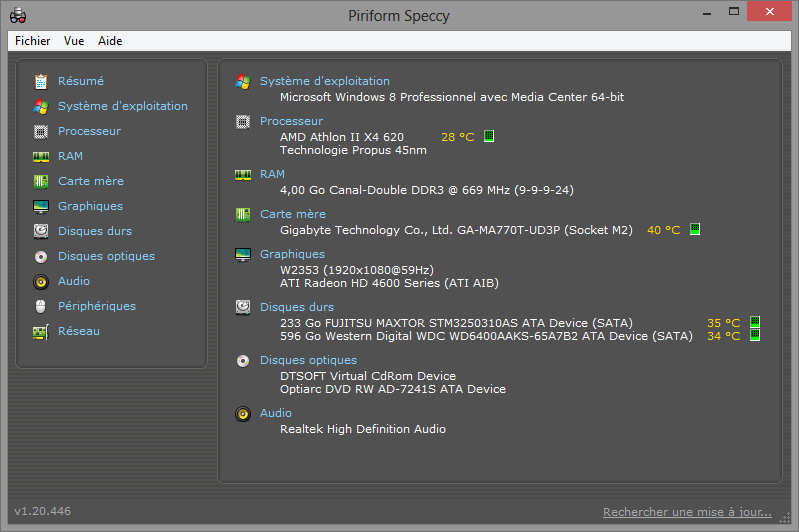Open the Fichier menu

(33, 41)
